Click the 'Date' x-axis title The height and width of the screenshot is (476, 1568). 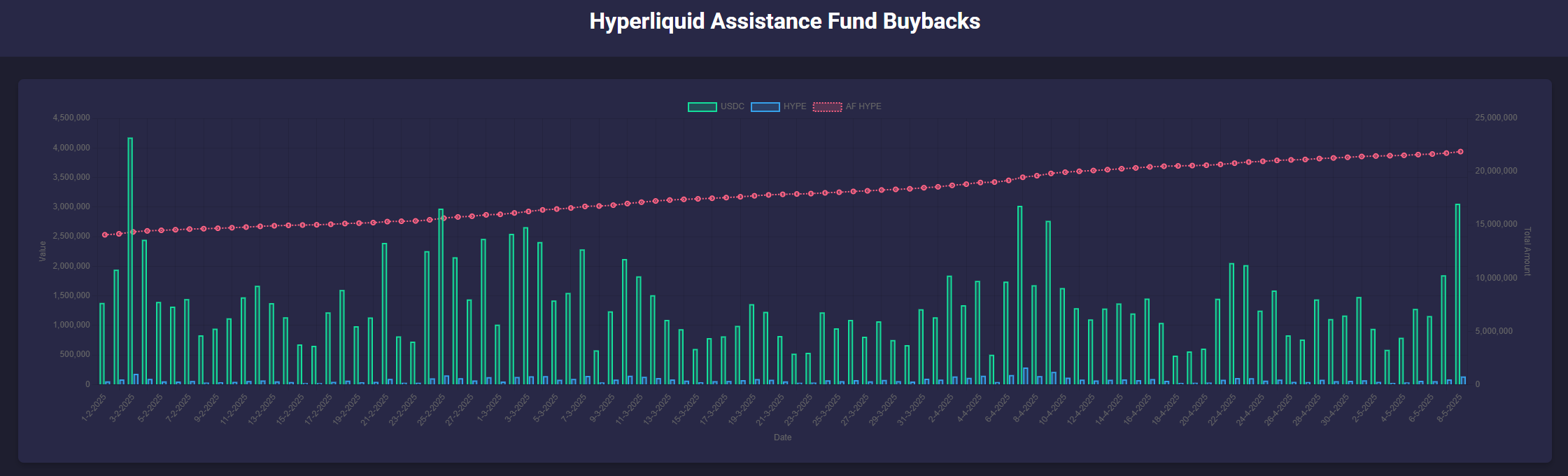(783, 437)
